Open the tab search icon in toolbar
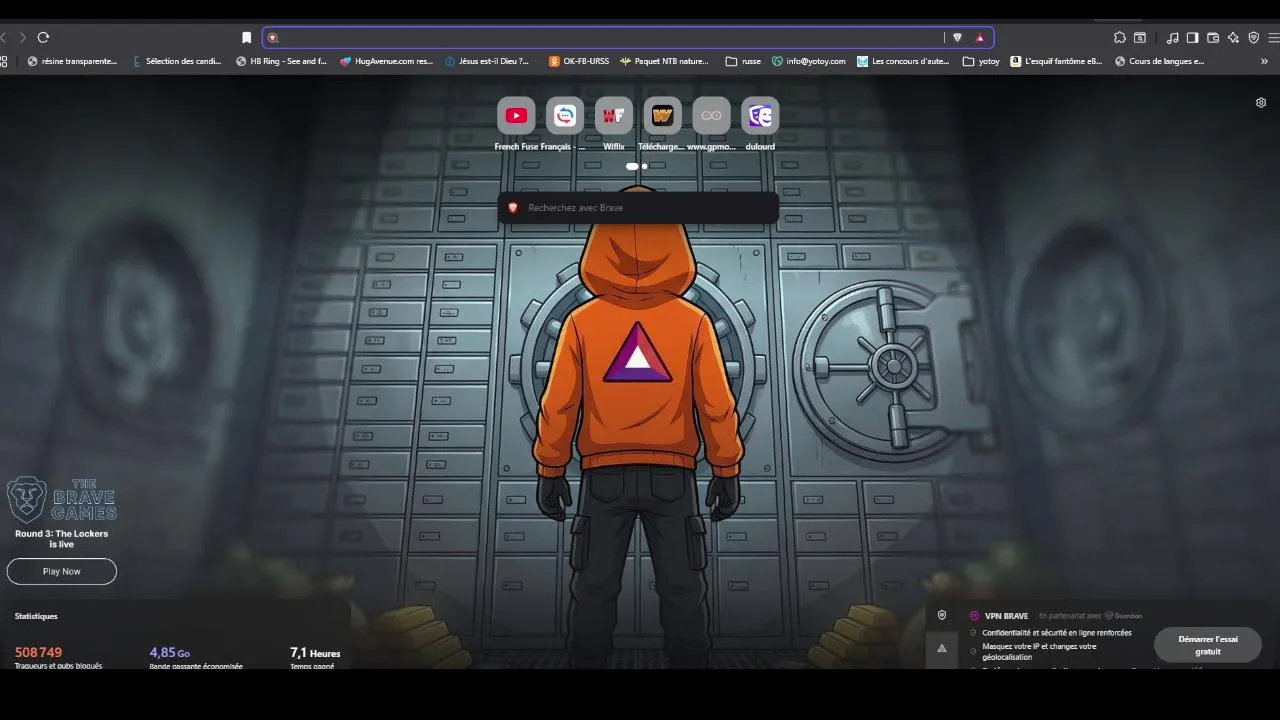 pyautogui.click(x=1140, y=37)
